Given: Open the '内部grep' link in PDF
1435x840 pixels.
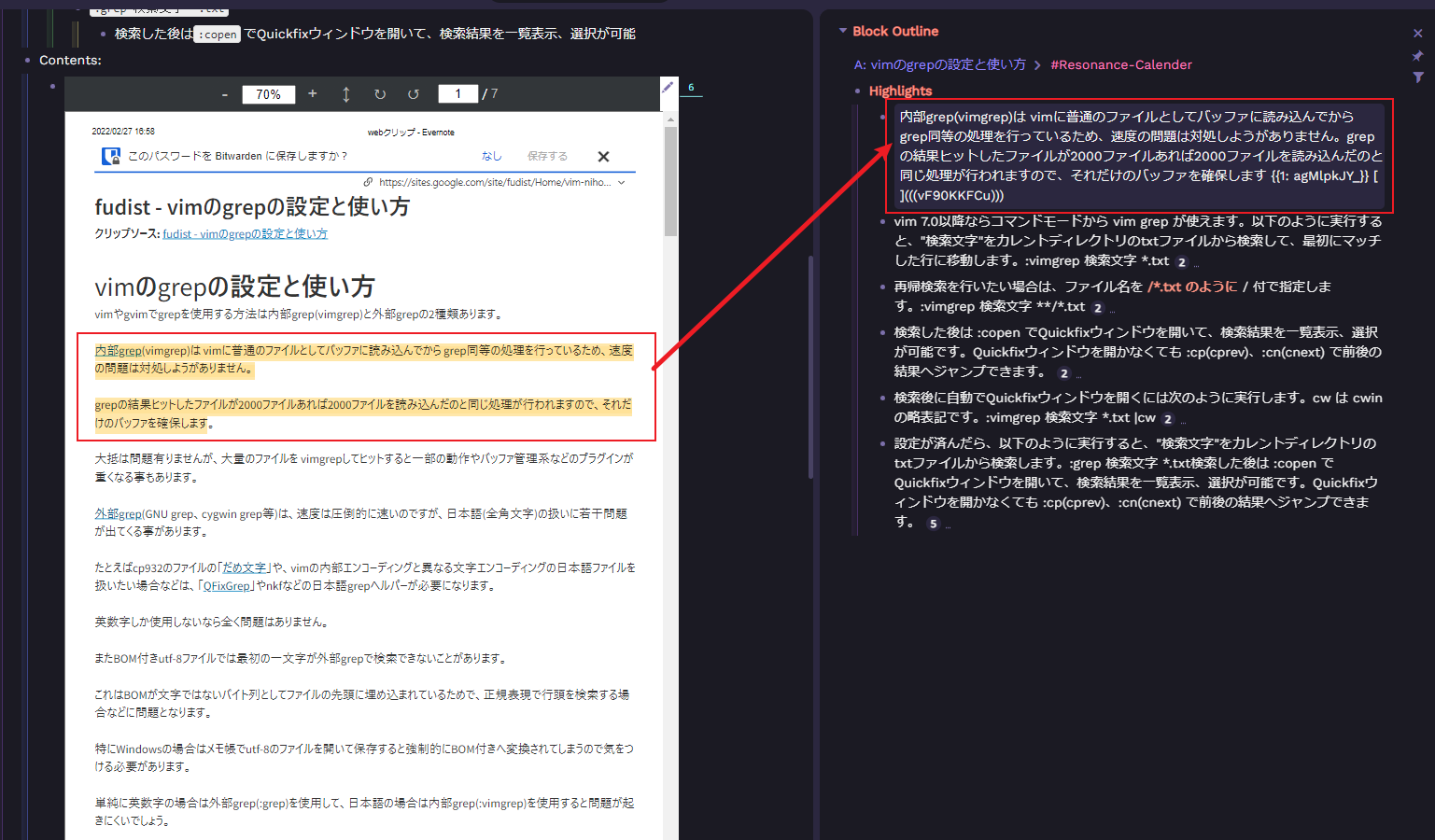Looking at the screenshot, I should tap(119, 351).
